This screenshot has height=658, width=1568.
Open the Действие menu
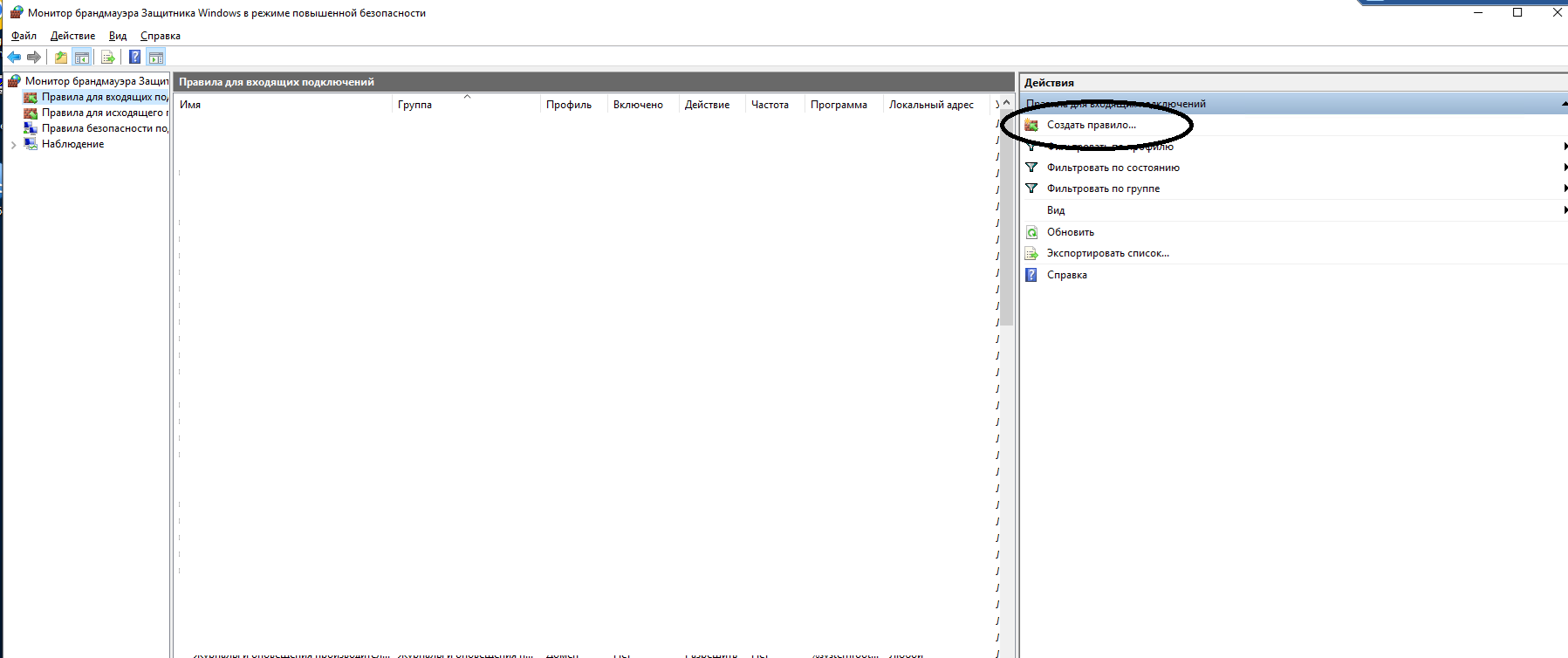point(72,36)
